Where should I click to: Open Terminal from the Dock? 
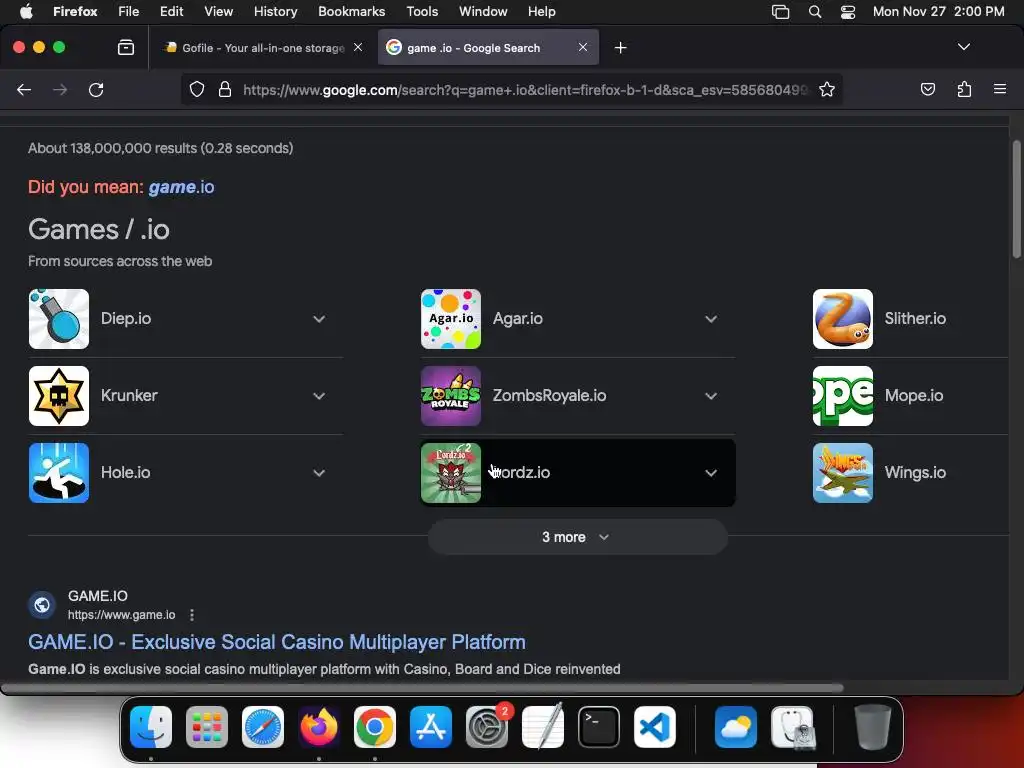[598, 727]
